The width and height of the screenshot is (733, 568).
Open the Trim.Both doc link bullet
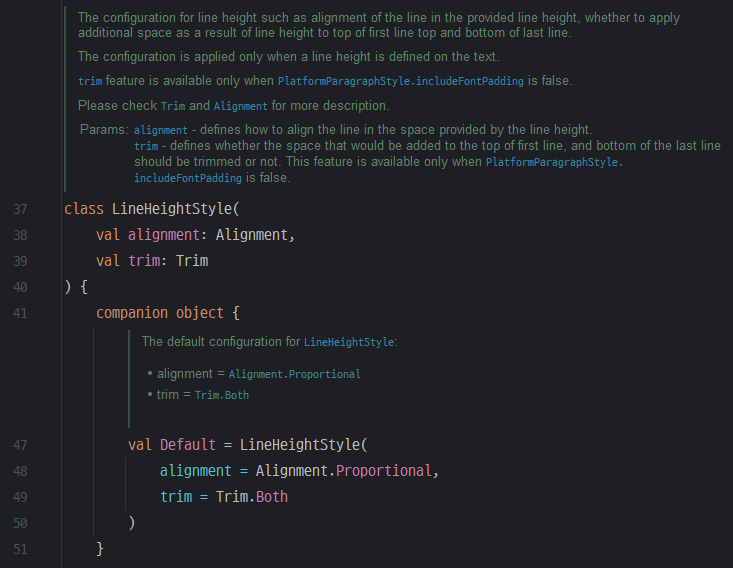pyautogui.click(x=222, y=395)
